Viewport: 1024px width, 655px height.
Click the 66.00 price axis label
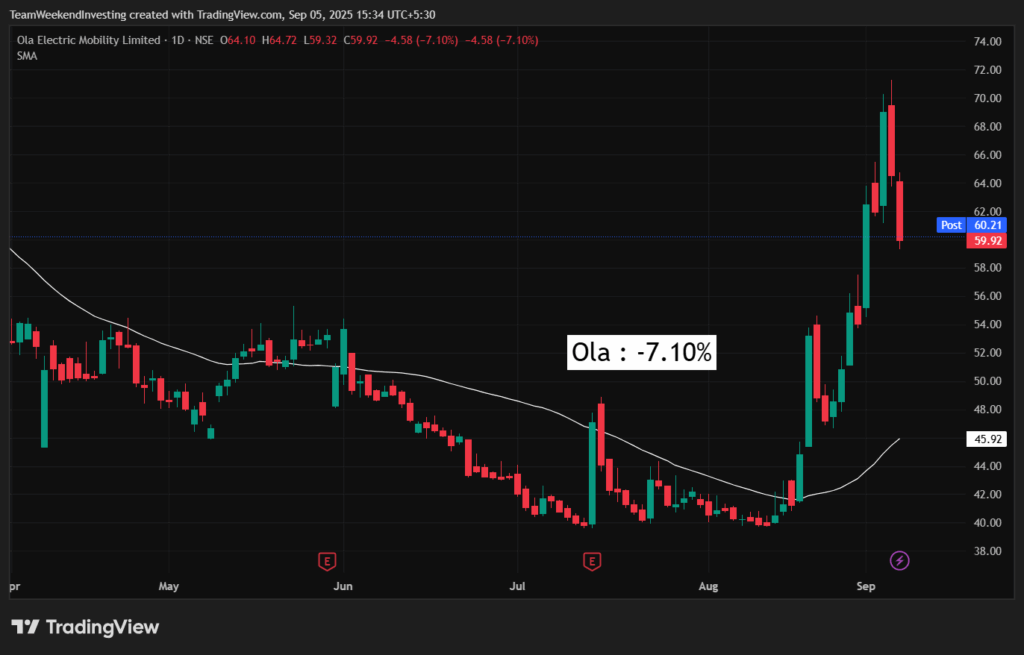pyautogui.click(x=987, y=155)
